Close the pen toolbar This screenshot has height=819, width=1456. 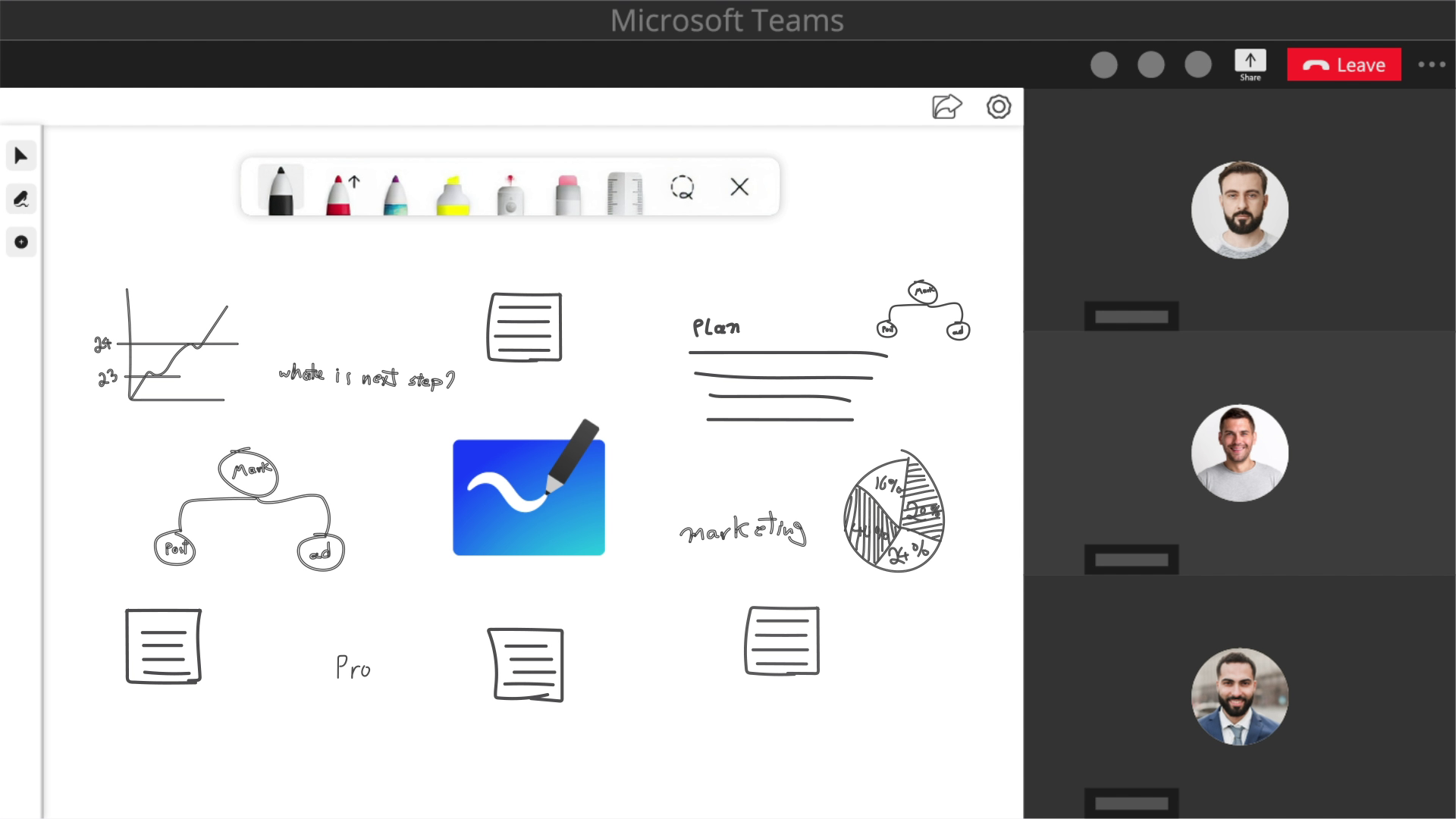[x=739, y=187]
